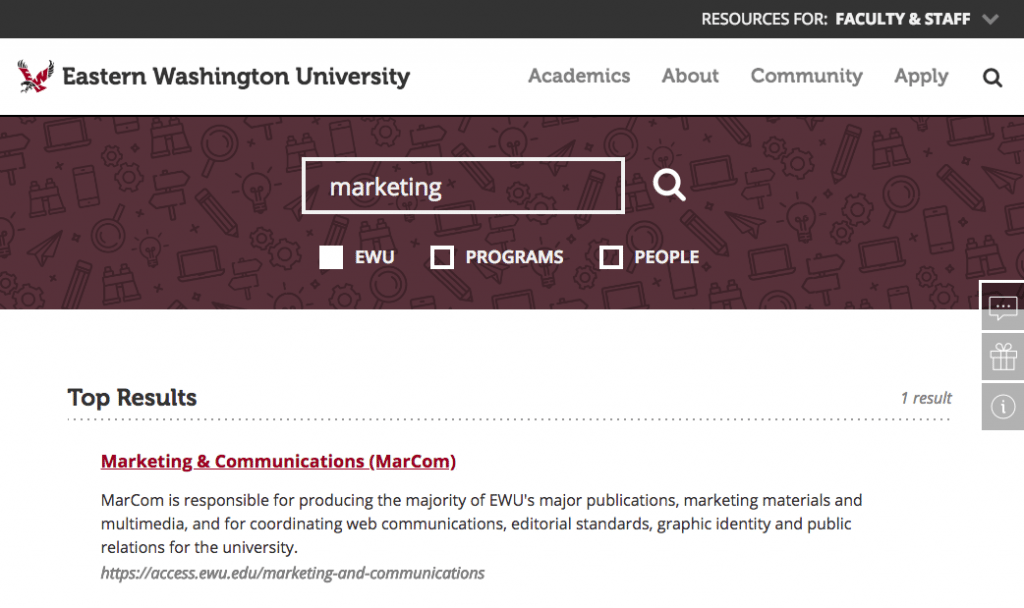Check the PEOPLE filter checkbox

coord(611,257)
